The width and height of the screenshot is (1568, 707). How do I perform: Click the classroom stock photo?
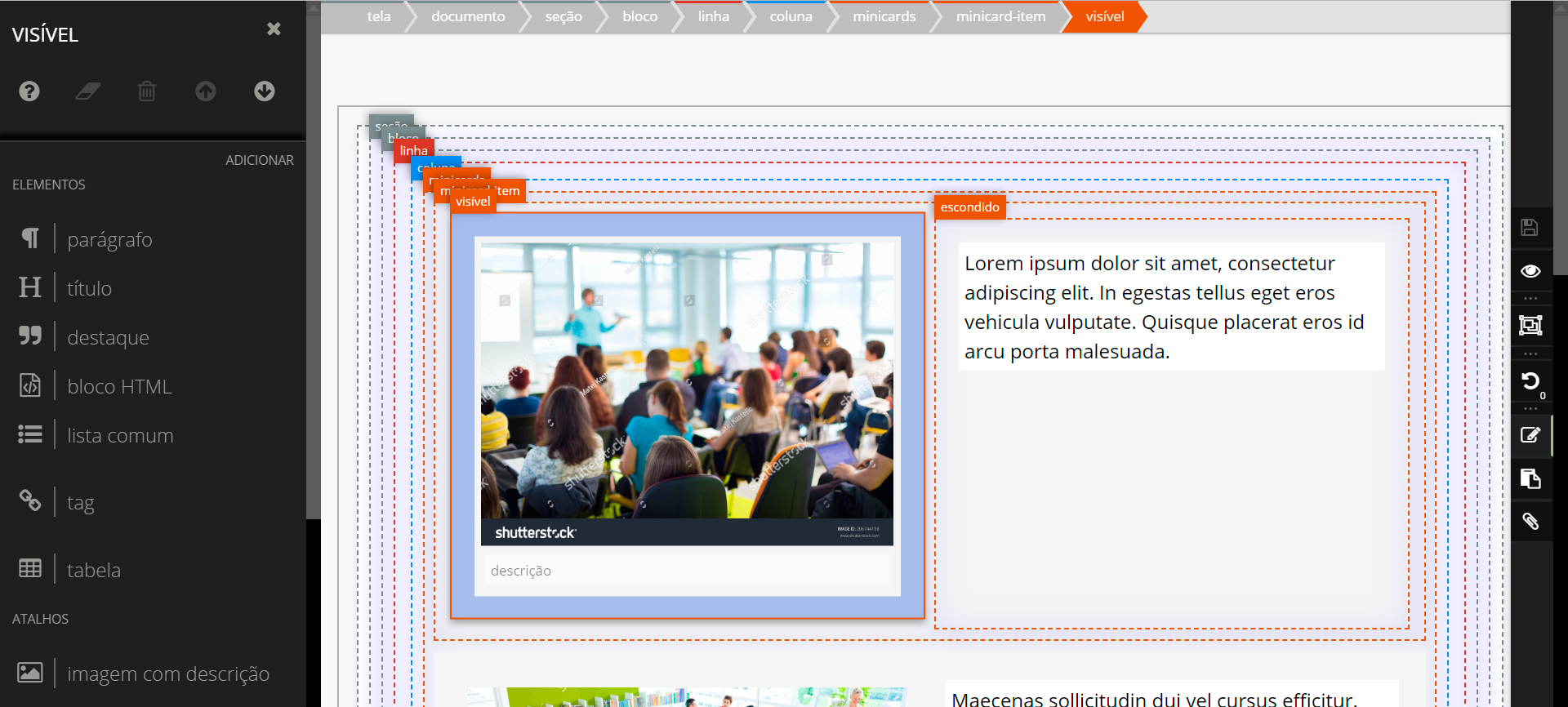[687, 394]
